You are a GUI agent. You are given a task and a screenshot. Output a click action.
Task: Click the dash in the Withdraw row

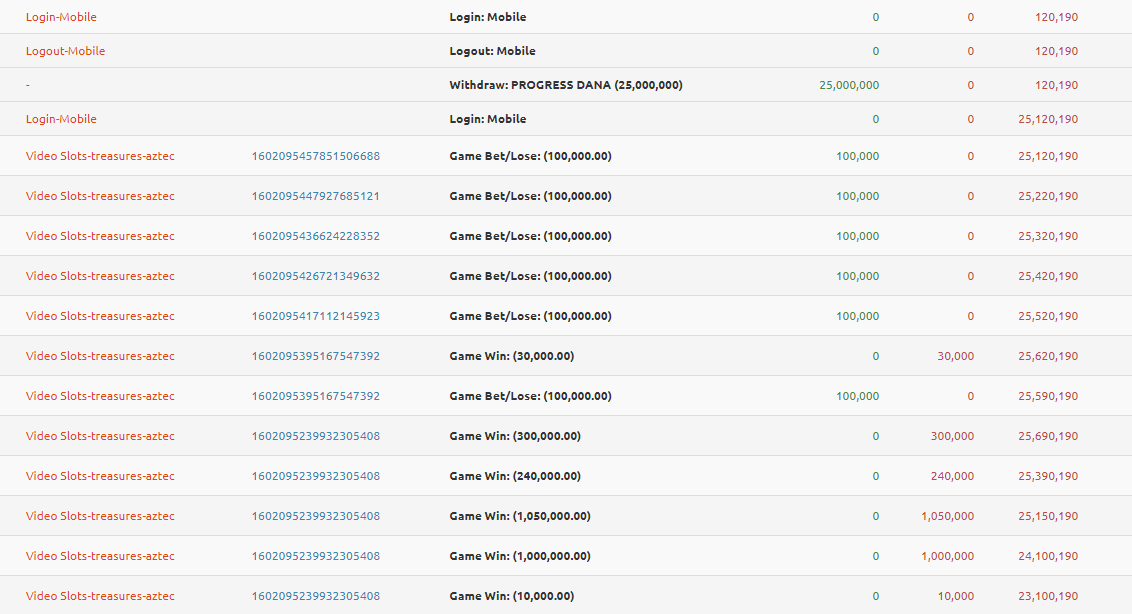click(28, 85)
